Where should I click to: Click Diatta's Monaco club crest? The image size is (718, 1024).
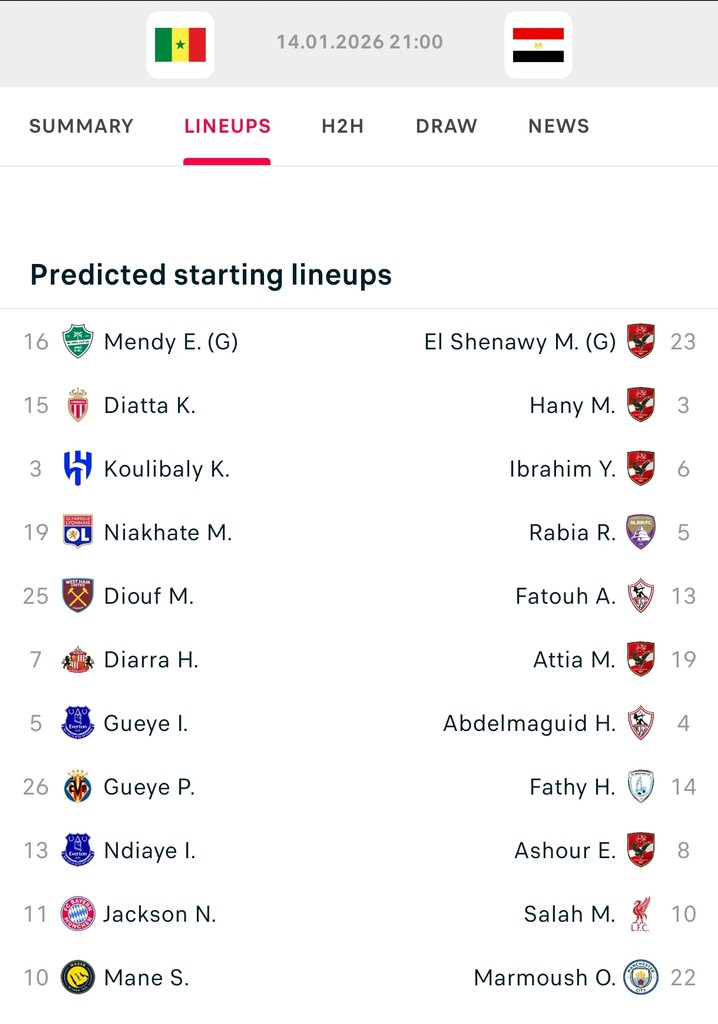(x=78, y=405)
